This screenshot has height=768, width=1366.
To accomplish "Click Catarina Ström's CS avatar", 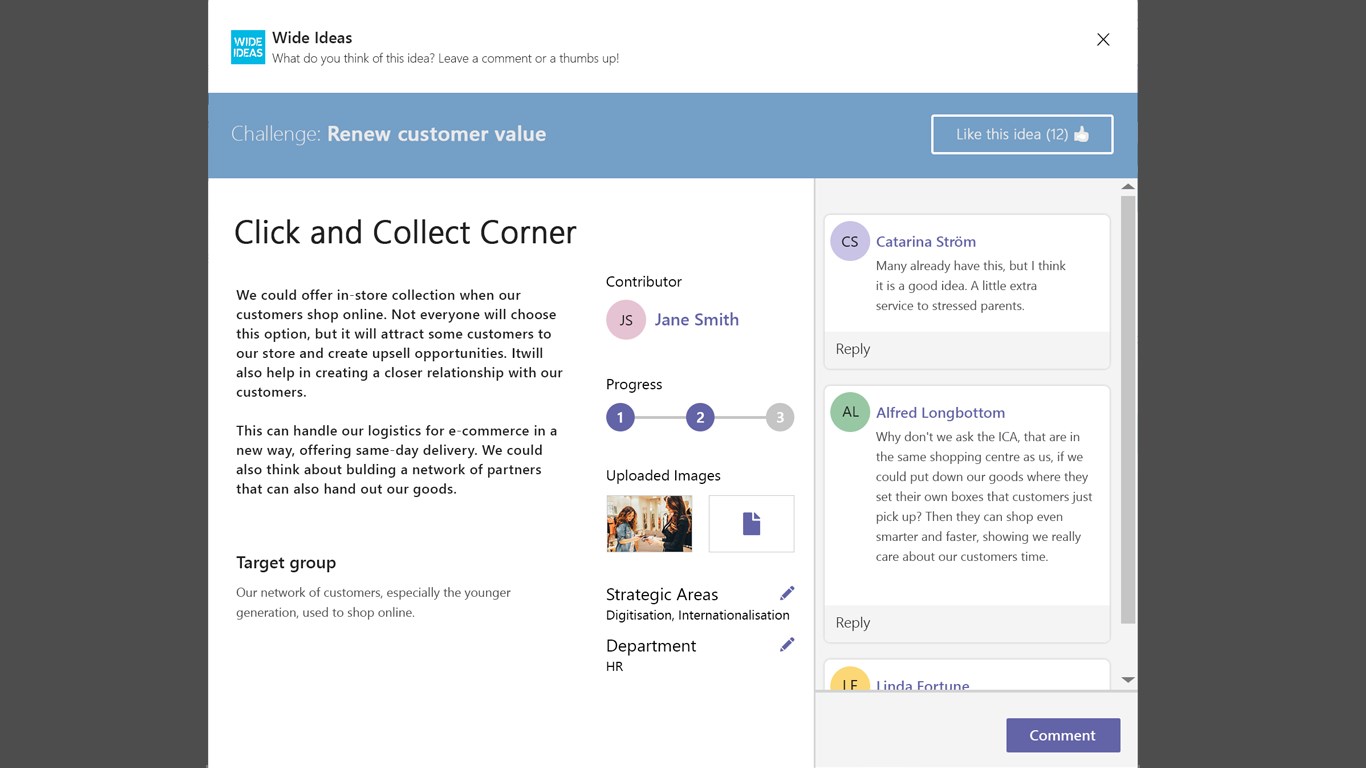I will (x=850, y=241).
